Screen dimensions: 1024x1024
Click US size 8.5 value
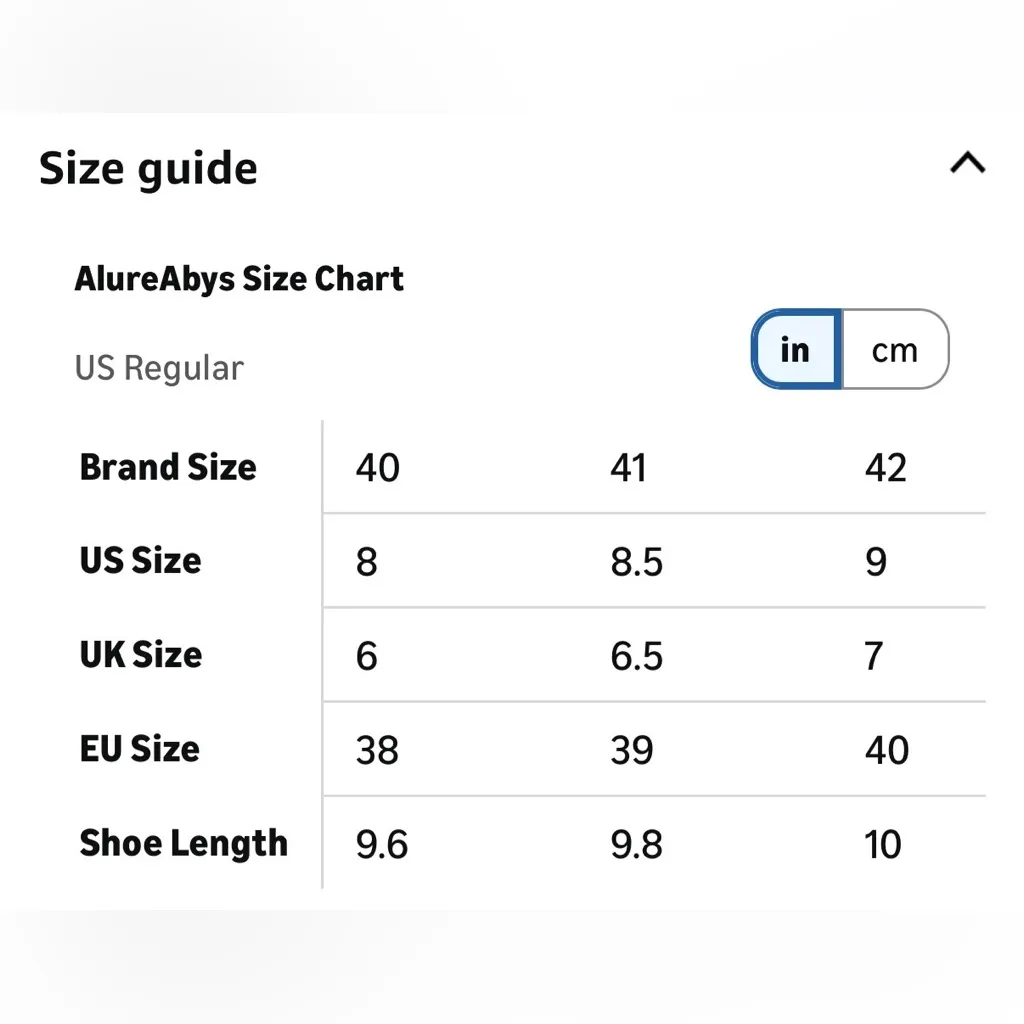(636, 562)
